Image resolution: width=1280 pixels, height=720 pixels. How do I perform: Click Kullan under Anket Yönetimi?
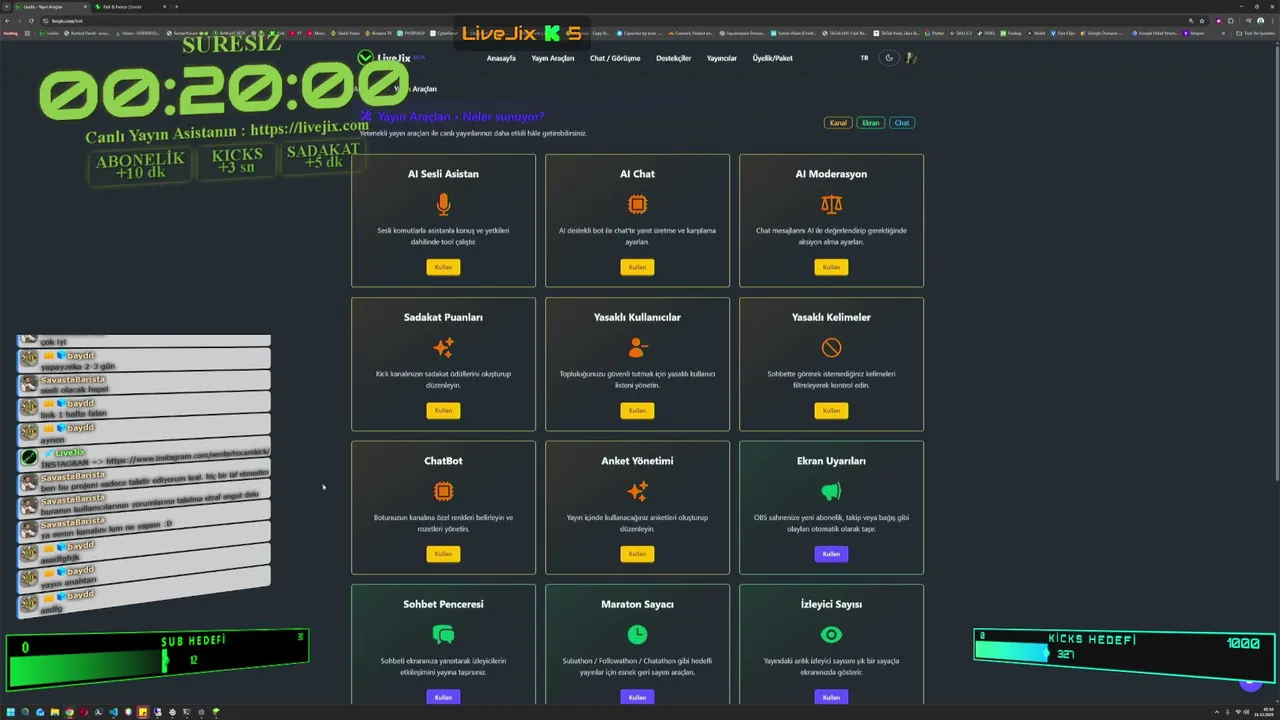637,554
